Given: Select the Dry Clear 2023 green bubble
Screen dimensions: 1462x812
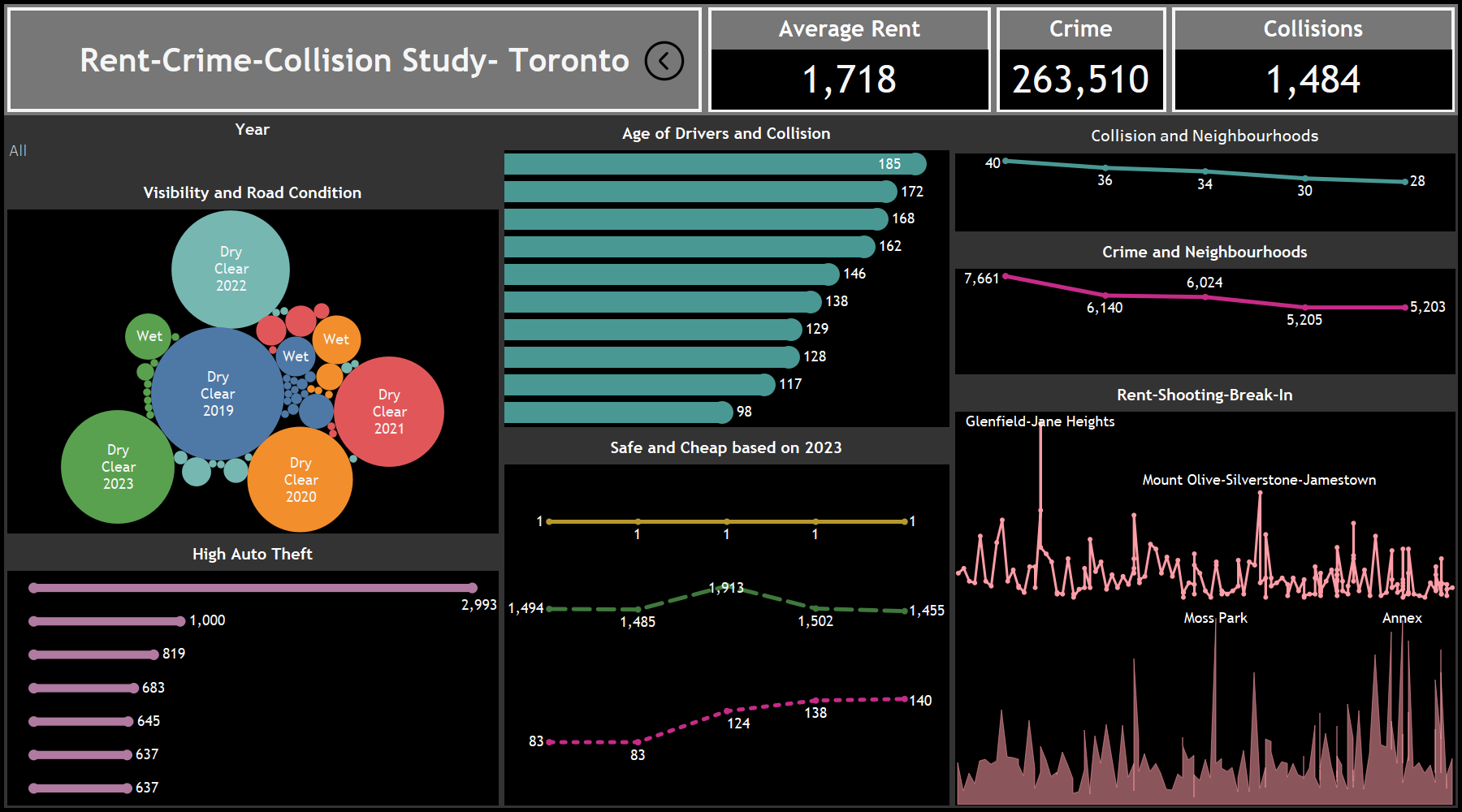Looking at the screenshot, I should (x=118, y=467).
